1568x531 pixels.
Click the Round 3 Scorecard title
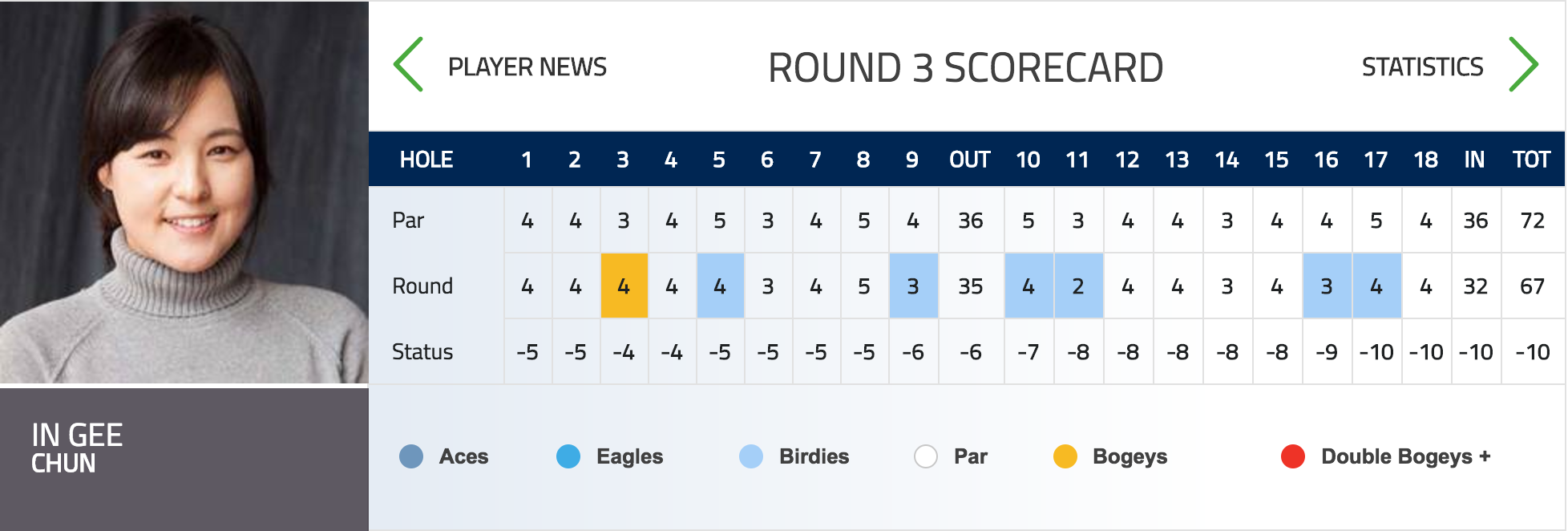pos(966,67)
